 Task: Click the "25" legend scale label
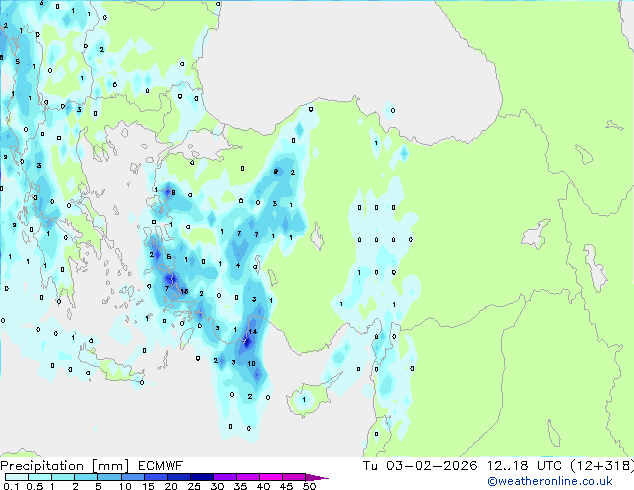pyautogui.click(x=194, y=486)
